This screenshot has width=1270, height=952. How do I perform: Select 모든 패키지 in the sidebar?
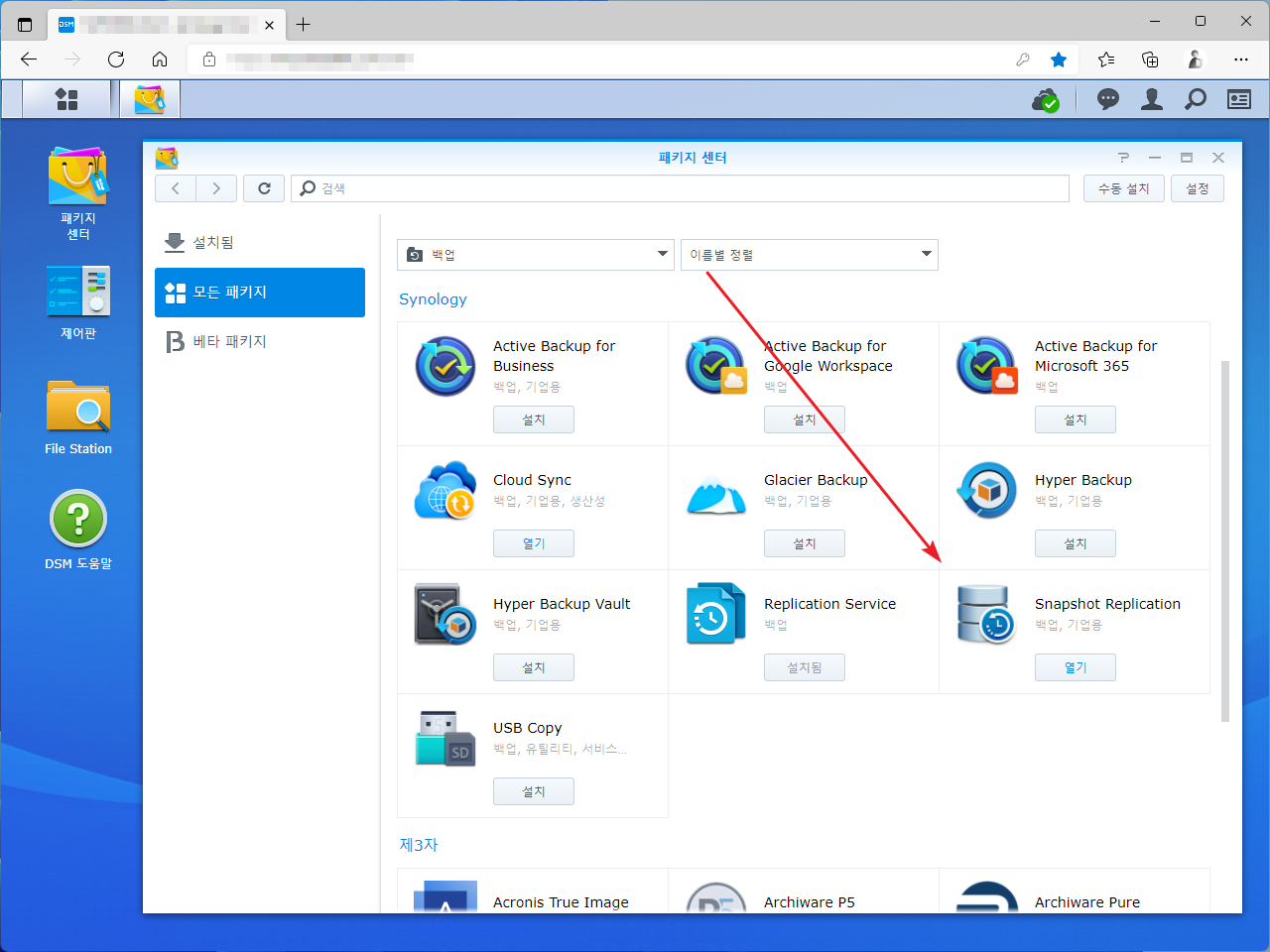[x=260, y=293]
